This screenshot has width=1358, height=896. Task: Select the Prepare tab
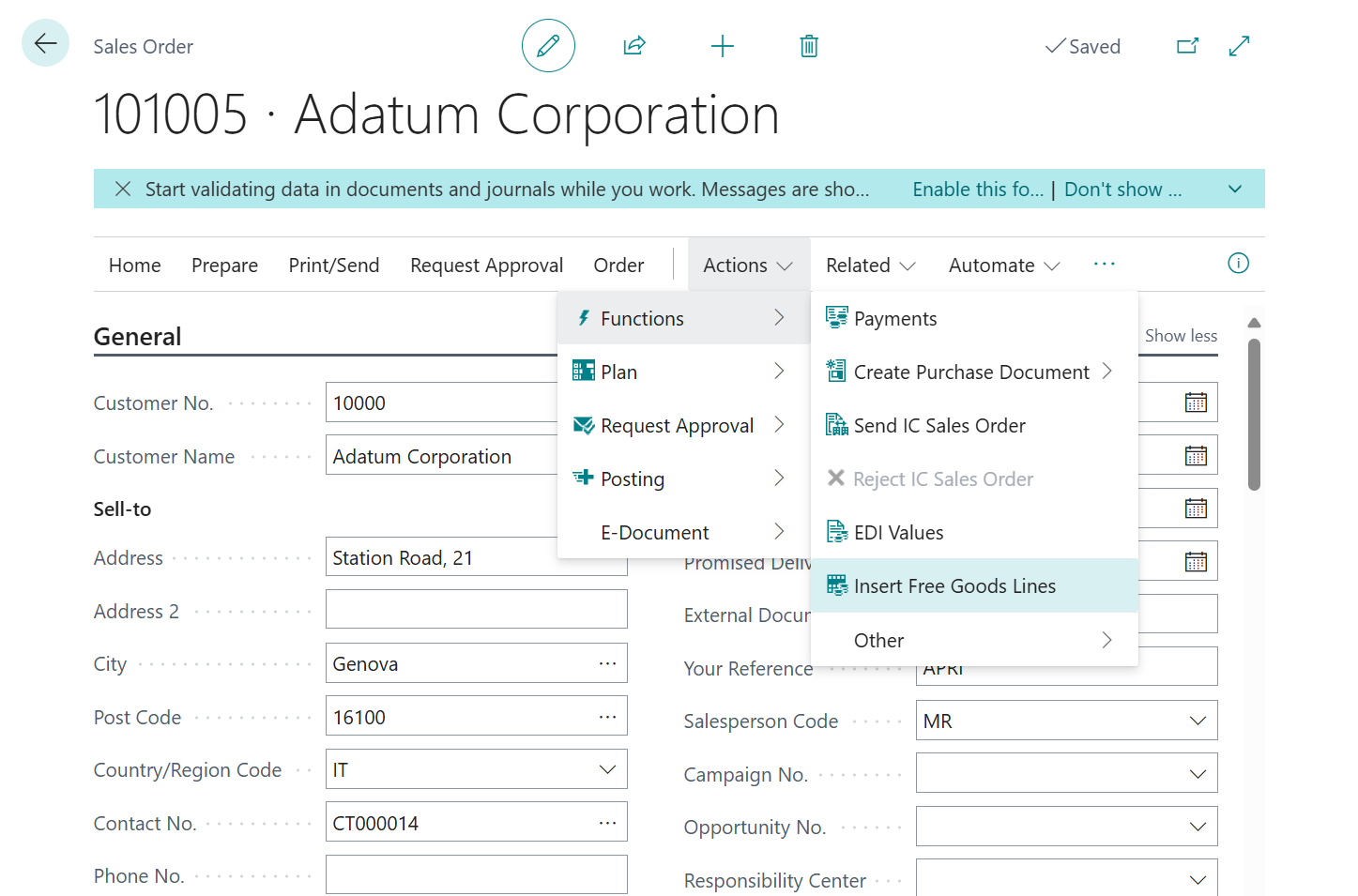click(224, 266)
